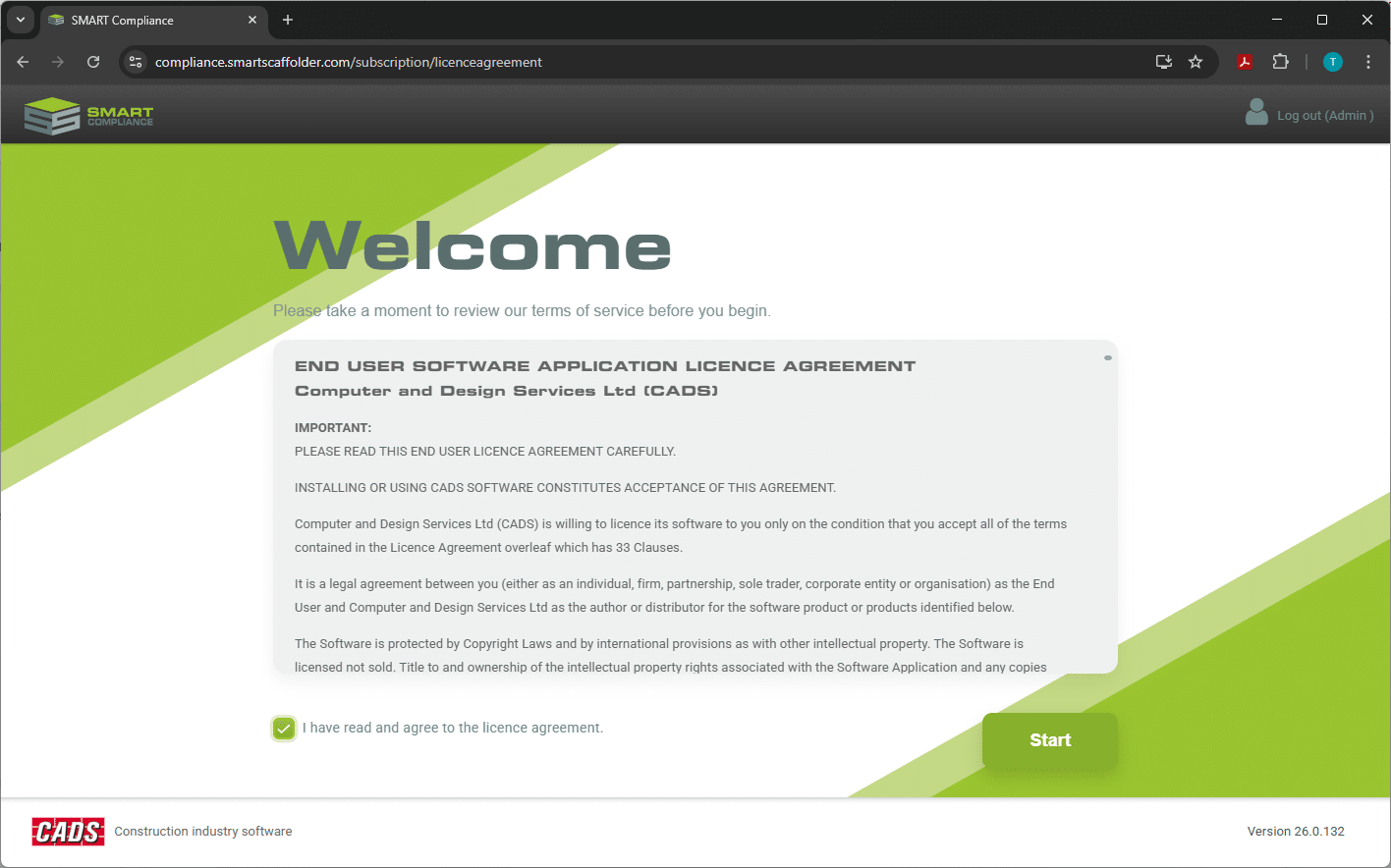Click the CADS footer logo

68,832
